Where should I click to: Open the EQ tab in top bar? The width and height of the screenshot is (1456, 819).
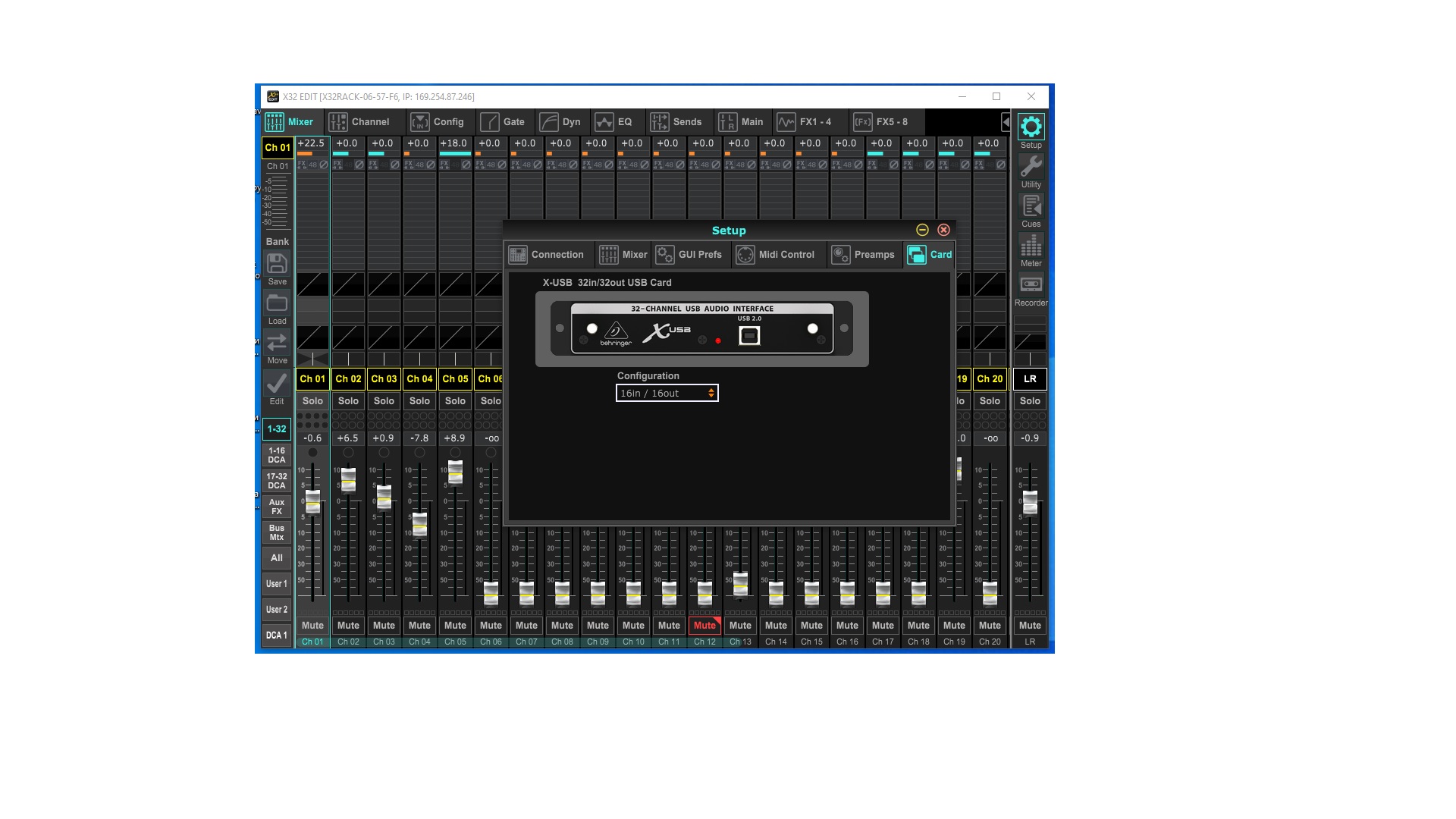pyautogui.click(x=615, y=122)
